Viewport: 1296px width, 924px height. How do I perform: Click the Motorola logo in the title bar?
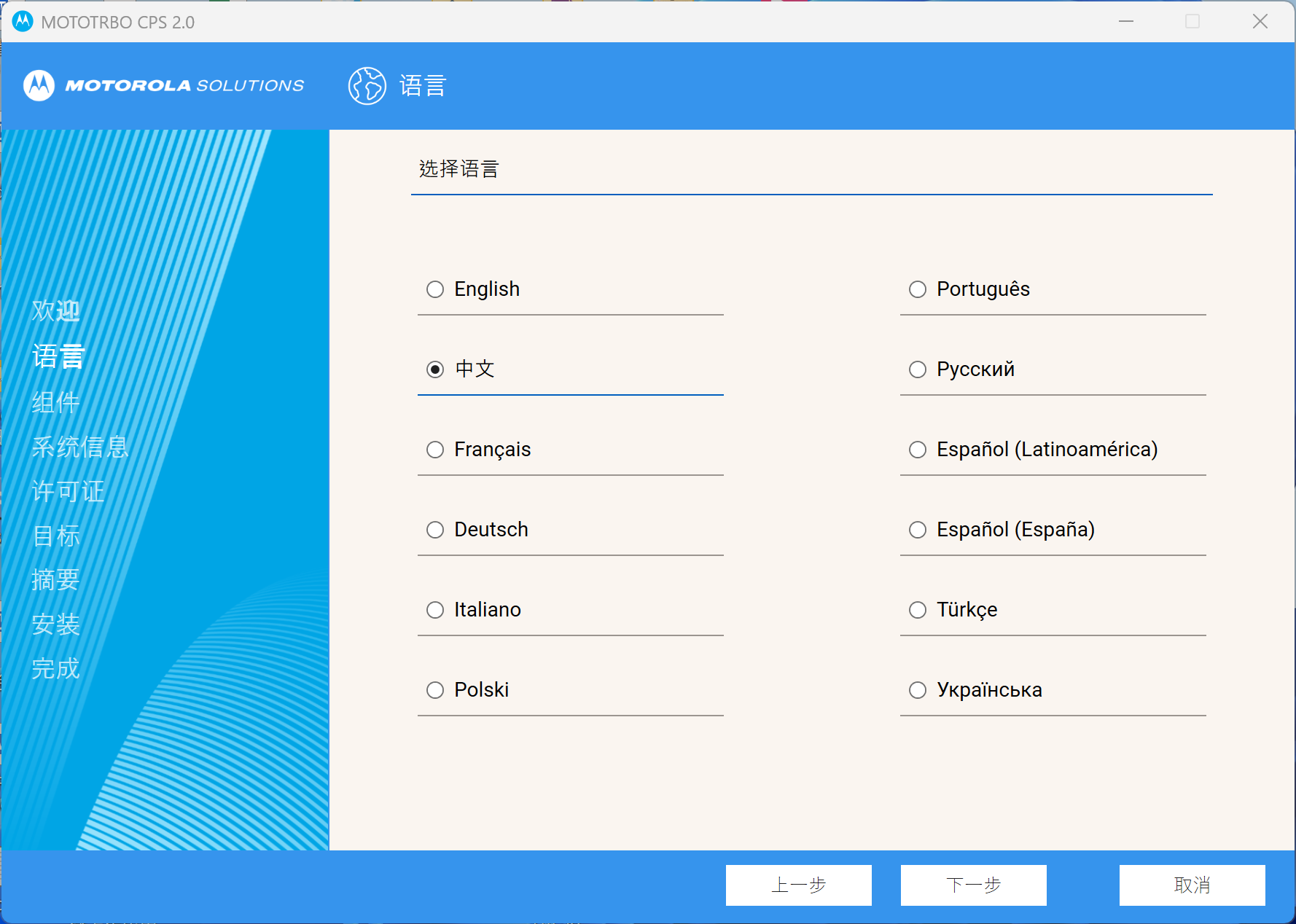click(22, 22)
